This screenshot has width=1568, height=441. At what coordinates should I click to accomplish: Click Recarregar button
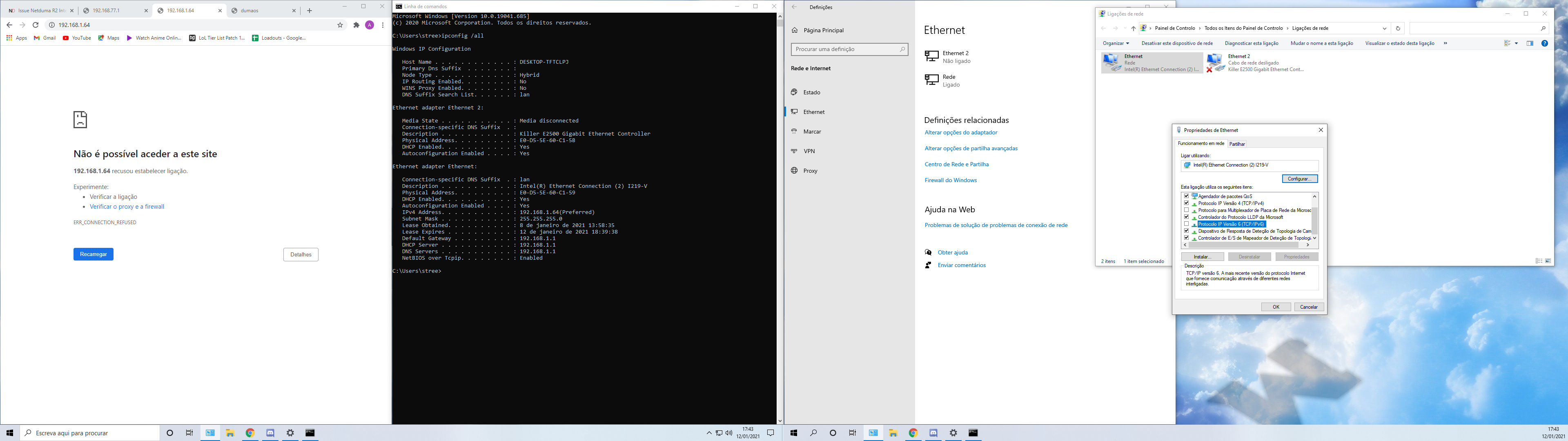point(93,255)
